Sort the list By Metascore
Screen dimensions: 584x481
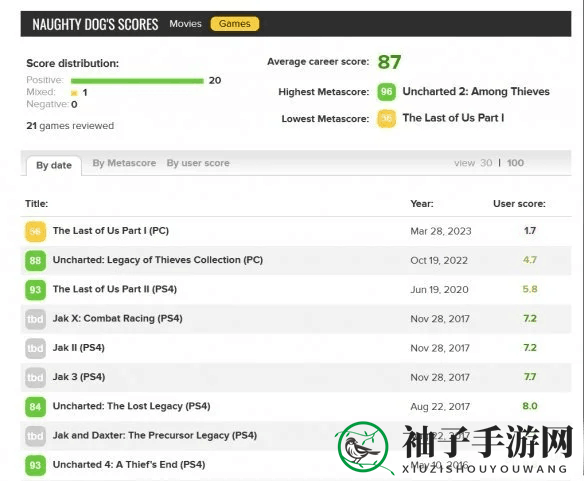[124, 163]
